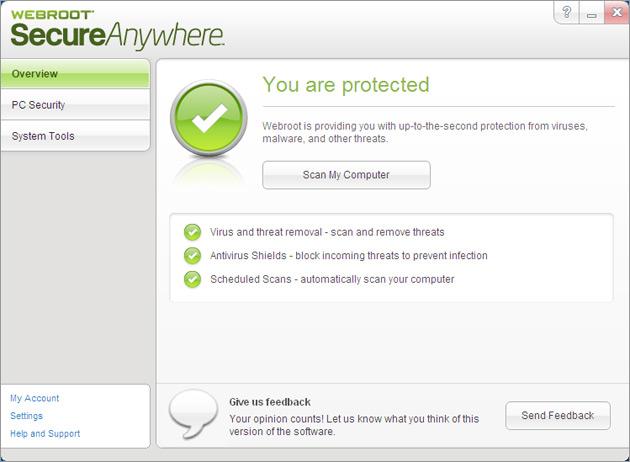630x462 pixels.
Task: Click the Send Feedback button
Action: point(558,415)
